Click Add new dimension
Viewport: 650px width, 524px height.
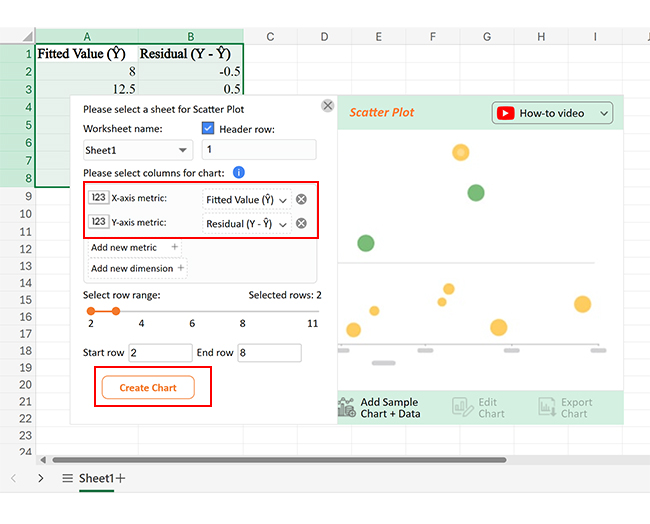point(138,268)
